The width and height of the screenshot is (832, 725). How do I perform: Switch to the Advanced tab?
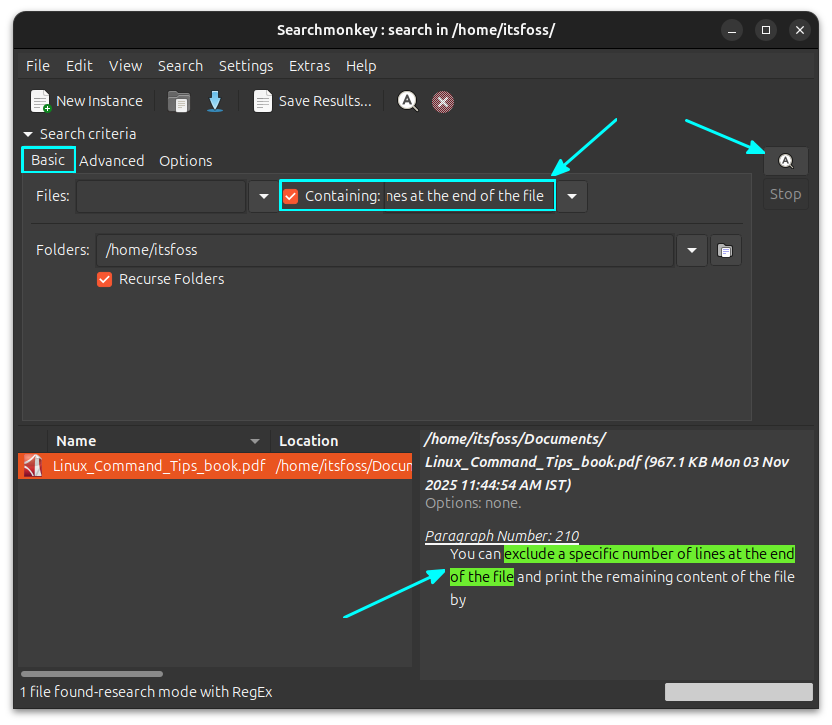tap(112, 160)
